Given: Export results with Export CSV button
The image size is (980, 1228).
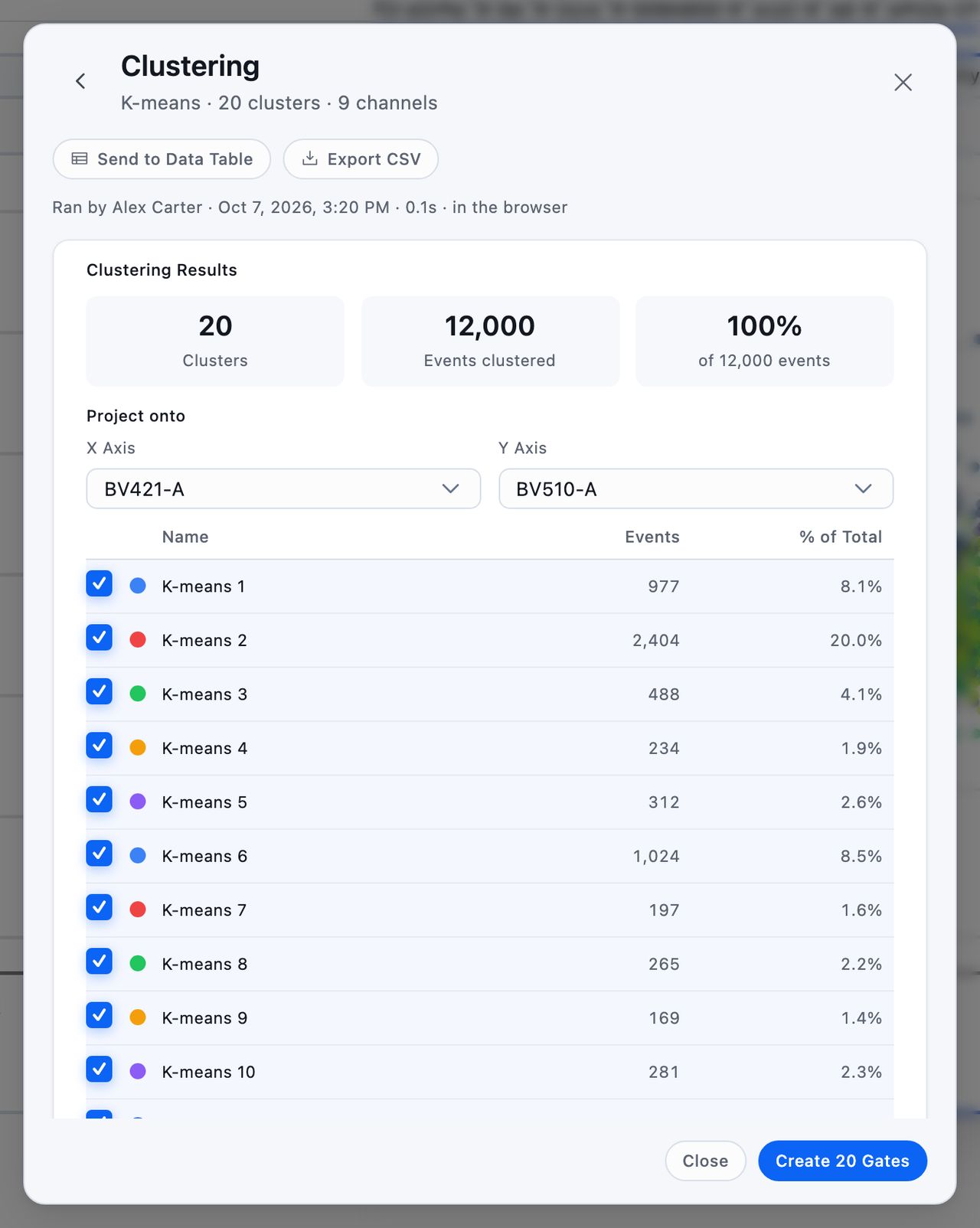Looking at the screenshot, I should tap(361, 159).
